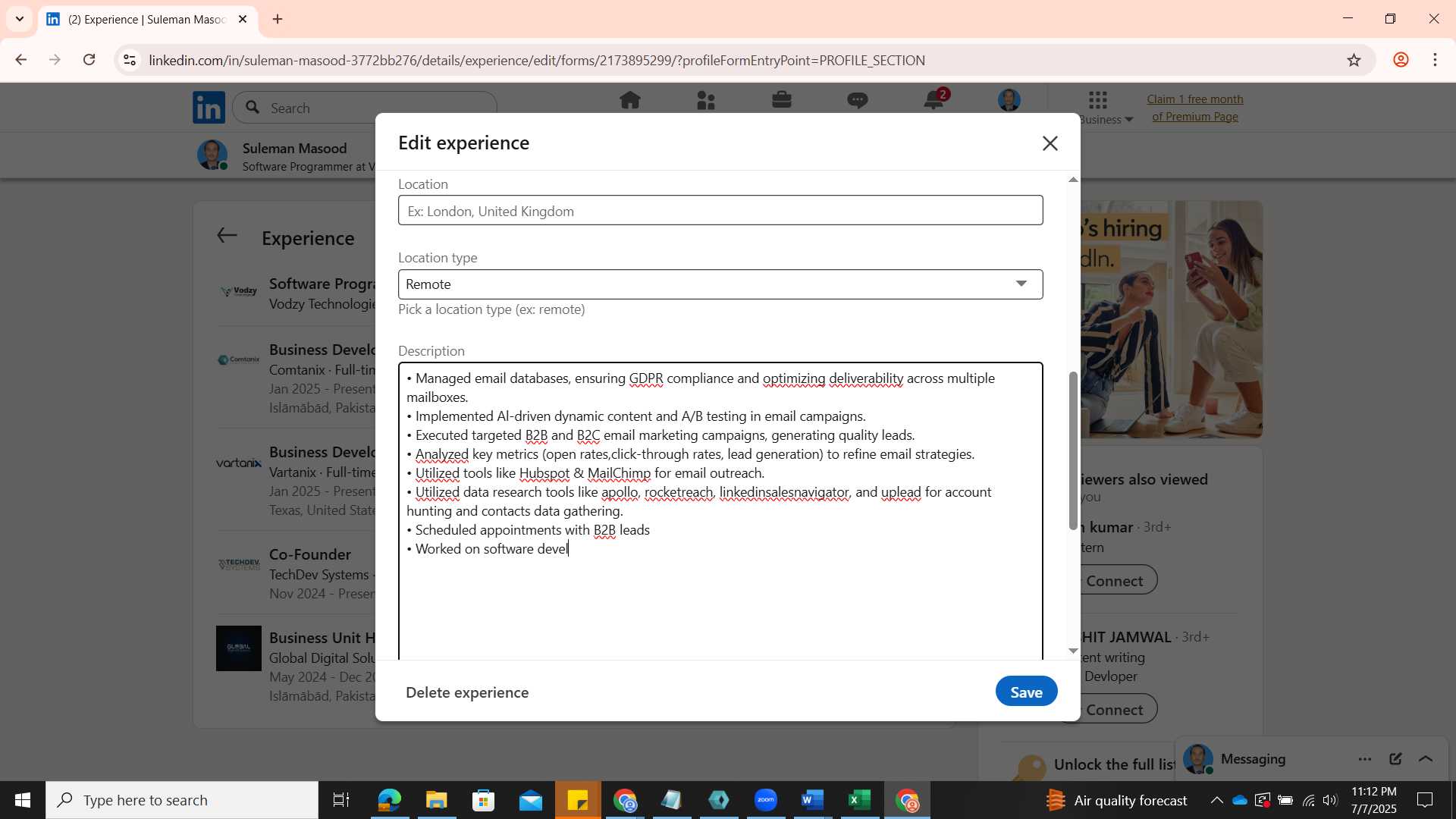This screenshot has width=1456, height=819.
Task: Close the Edit experience dialog
Action: pos(1050,143)
